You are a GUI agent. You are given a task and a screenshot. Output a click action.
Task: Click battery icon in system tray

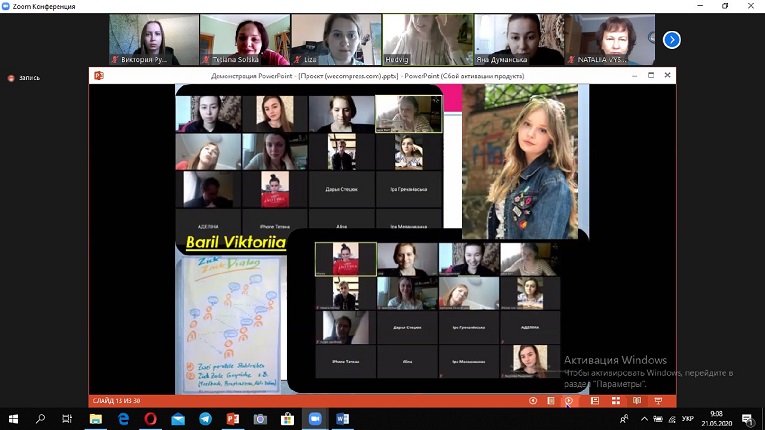[658, 419]
